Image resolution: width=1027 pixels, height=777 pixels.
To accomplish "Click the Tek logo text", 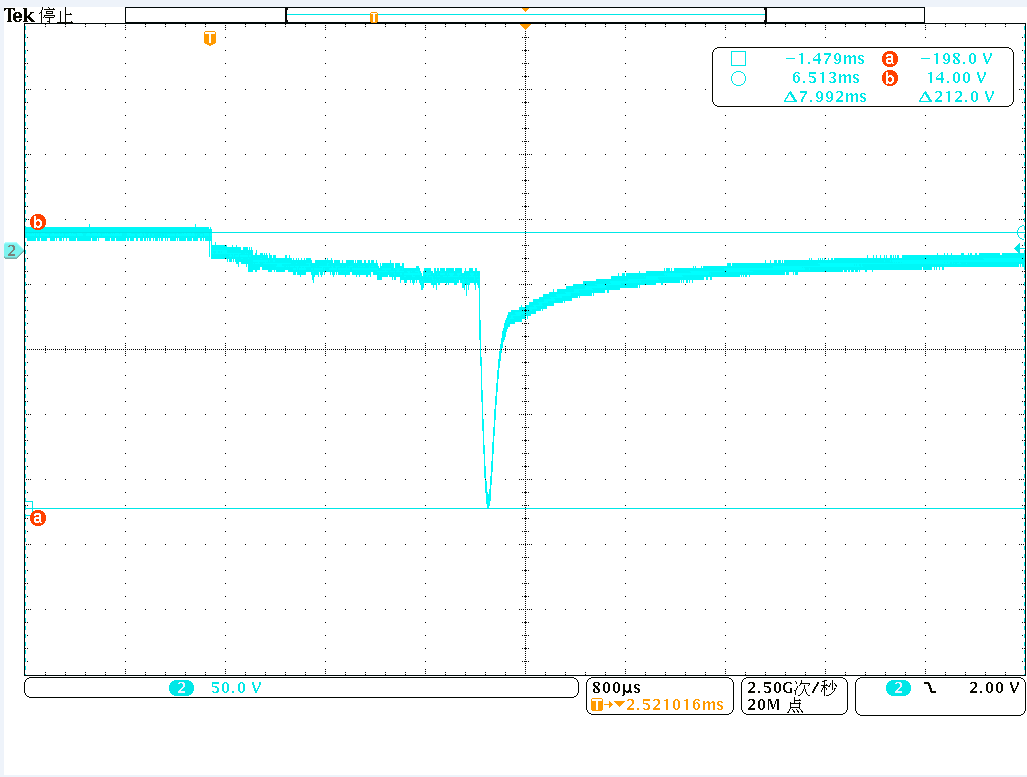I will [x=19, y=16].
